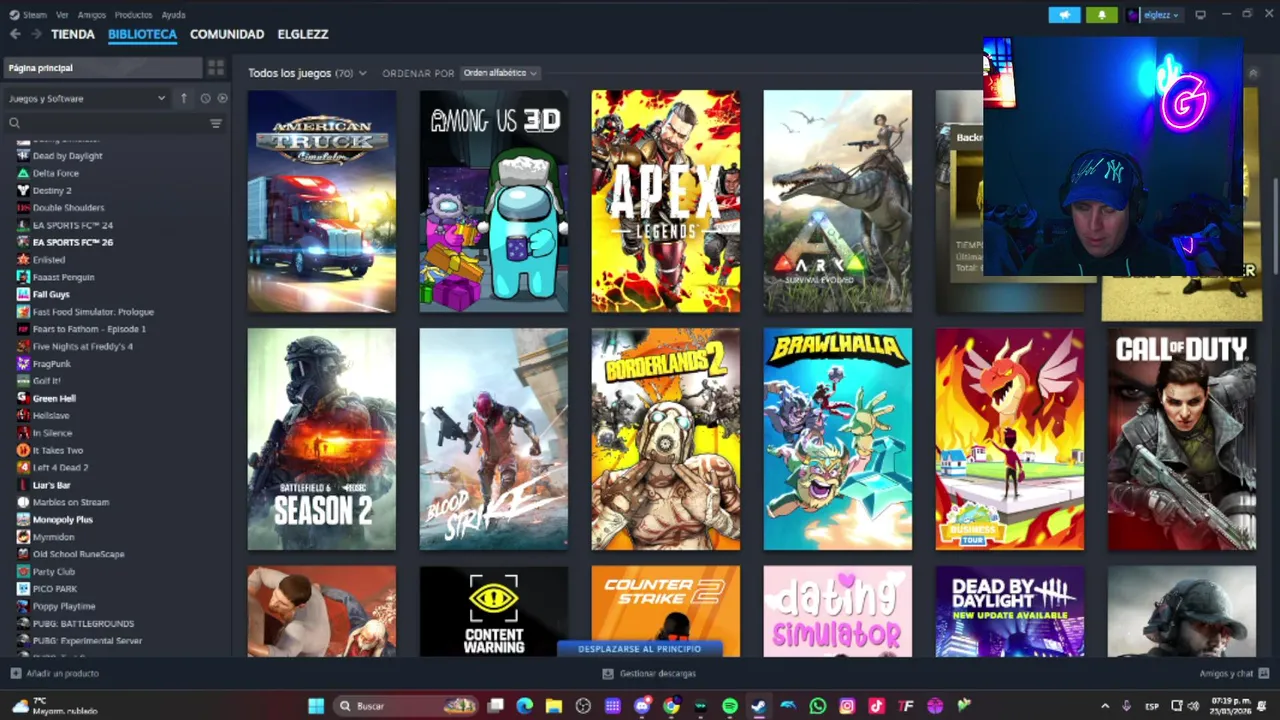Open the ARK Survival Evolved cover
Viewport: 1280px width, 720px height.
click(x=838, y=202)
